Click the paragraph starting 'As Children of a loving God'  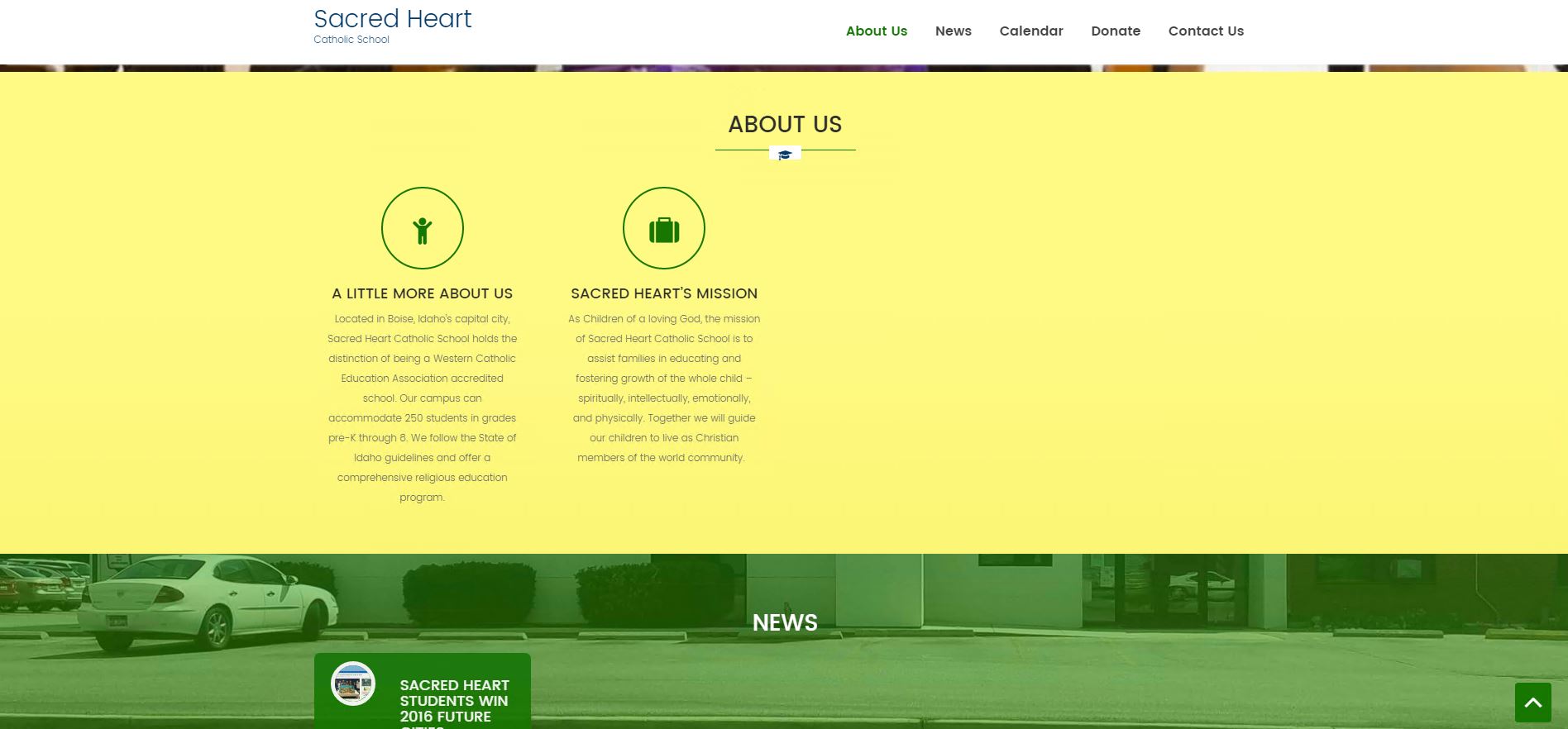coord(664,388)
